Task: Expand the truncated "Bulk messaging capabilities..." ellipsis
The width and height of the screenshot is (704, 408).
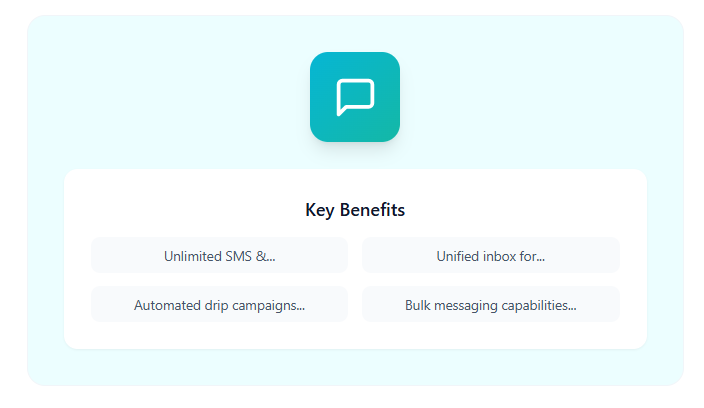Action: click(x=571, y=306)
